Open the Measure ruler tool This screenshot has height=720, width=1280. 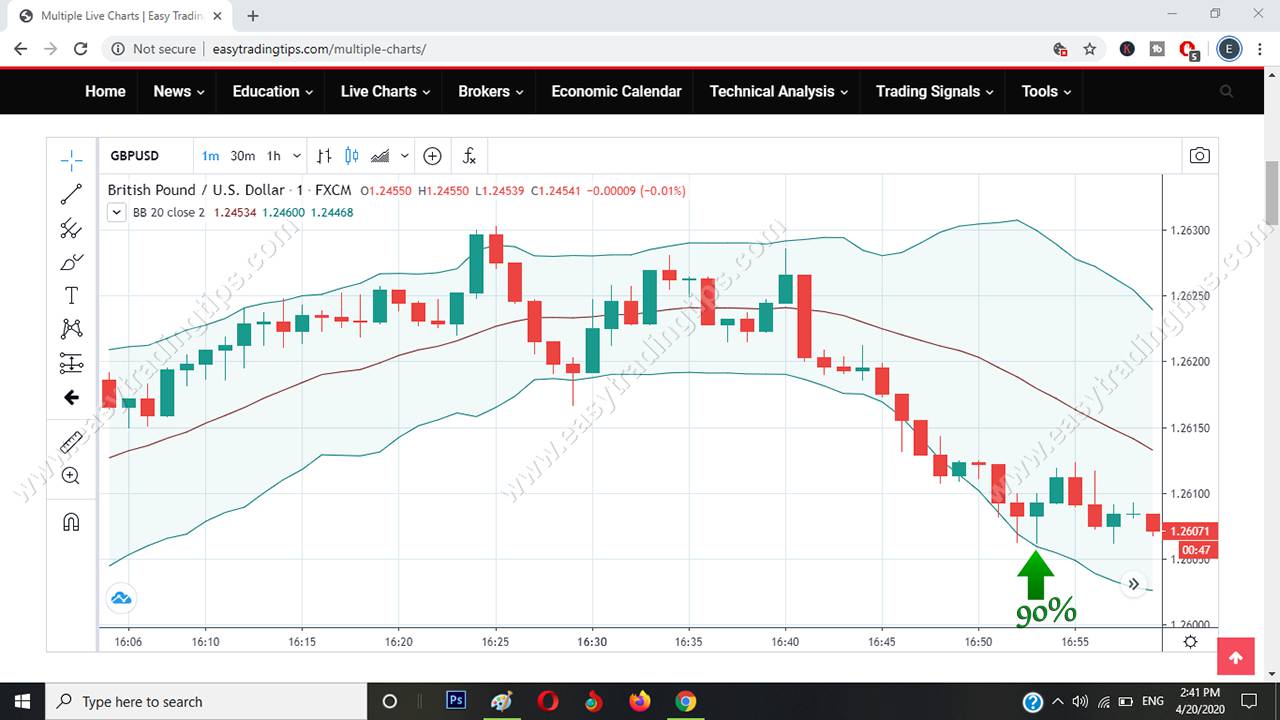70,441
